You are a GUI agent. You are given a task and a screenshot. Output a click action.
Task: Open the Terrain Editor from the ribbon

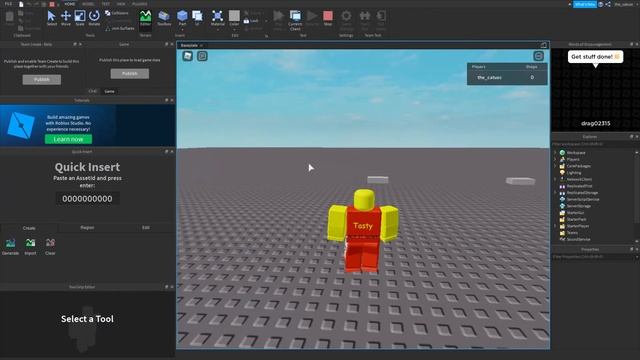point(145,18)
